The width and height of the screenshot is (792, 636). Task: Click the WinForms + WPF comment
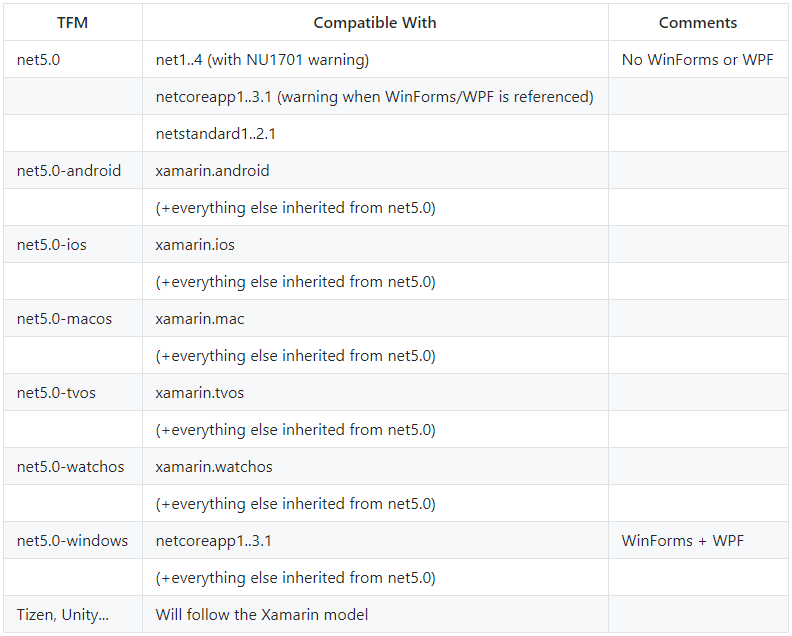click(x=683, y=541)
